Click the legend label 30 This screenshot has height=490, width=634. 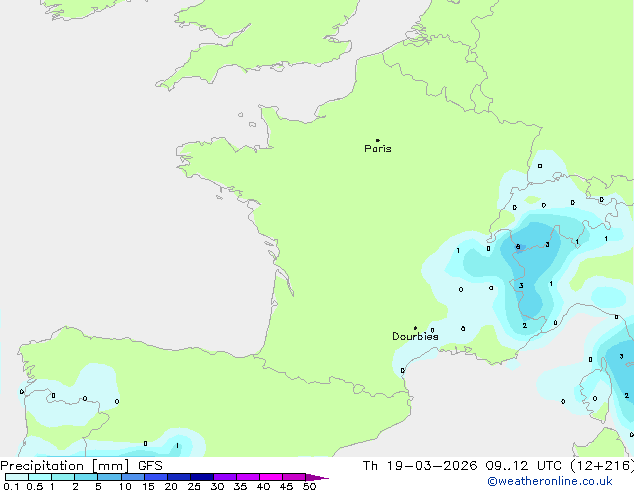click(217, 486)
